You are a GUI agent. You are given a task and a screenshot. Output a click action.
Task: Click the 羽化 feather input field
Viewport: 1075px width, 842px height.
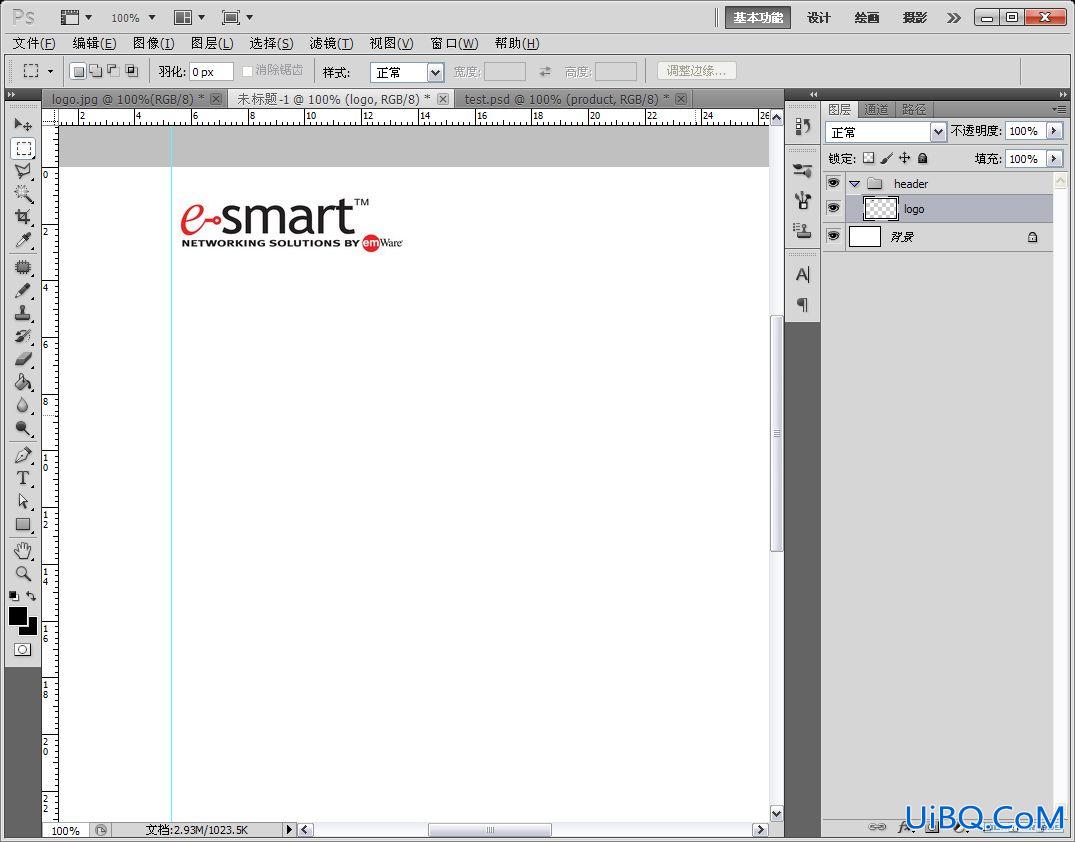pyautogui.click(x=211, y=71)
